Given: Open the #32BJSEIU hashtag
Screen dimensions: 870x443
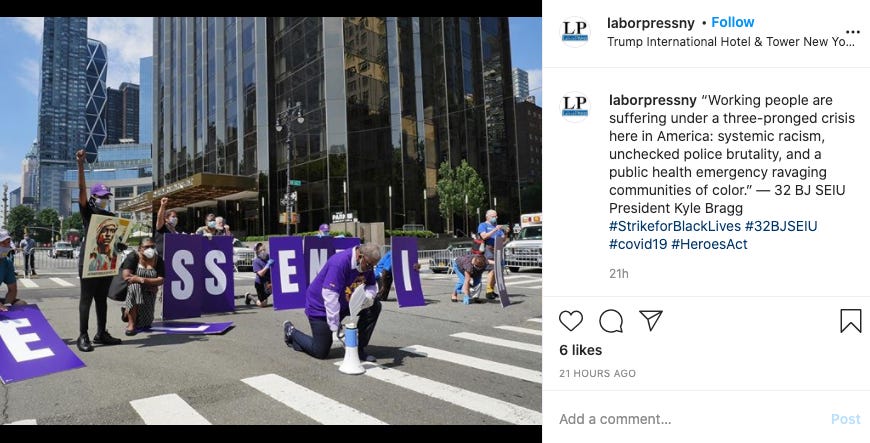Looking at the screenshot, I should pos(781,226).
